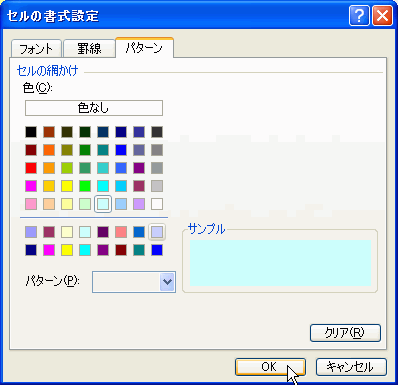Select the dark olive green swatch
Viewport: 398px width, 385px height.
coord(67,132)
